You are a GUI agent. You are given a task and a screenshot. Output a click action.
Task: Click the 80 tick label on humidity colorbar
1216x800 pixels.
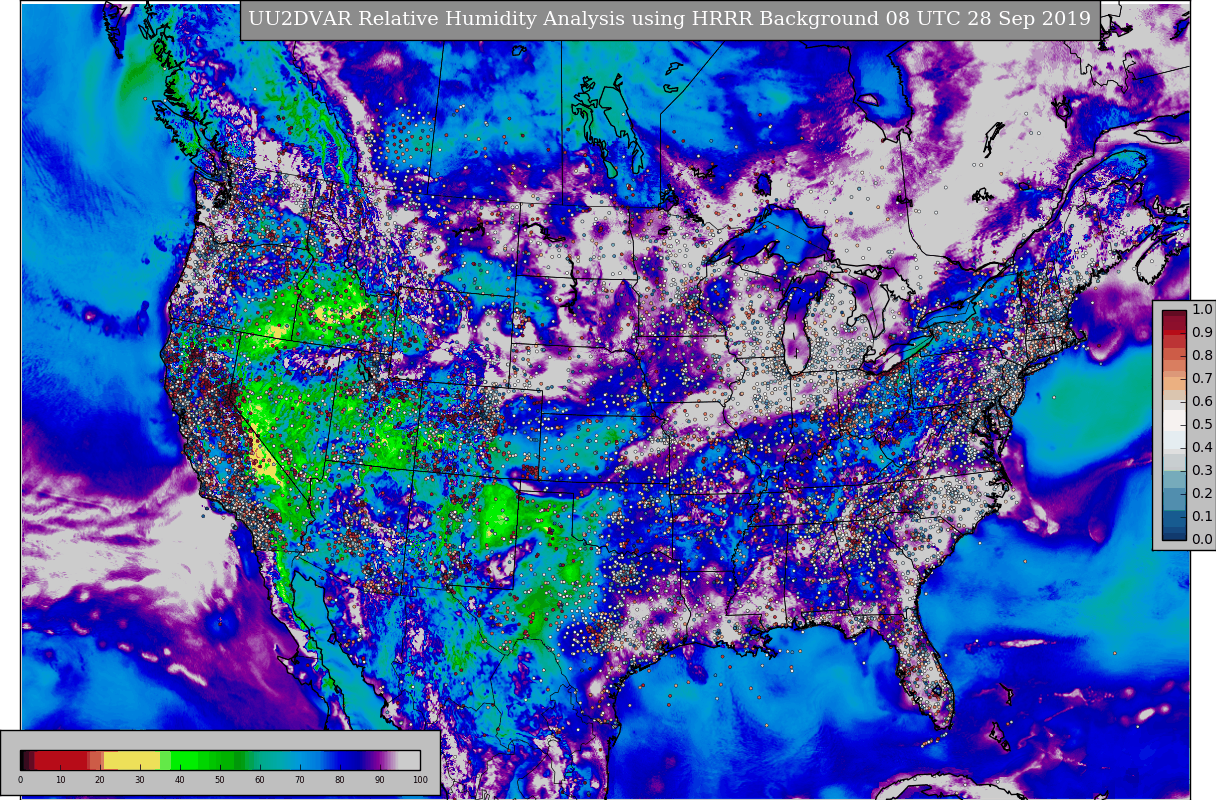coord(340,780)
